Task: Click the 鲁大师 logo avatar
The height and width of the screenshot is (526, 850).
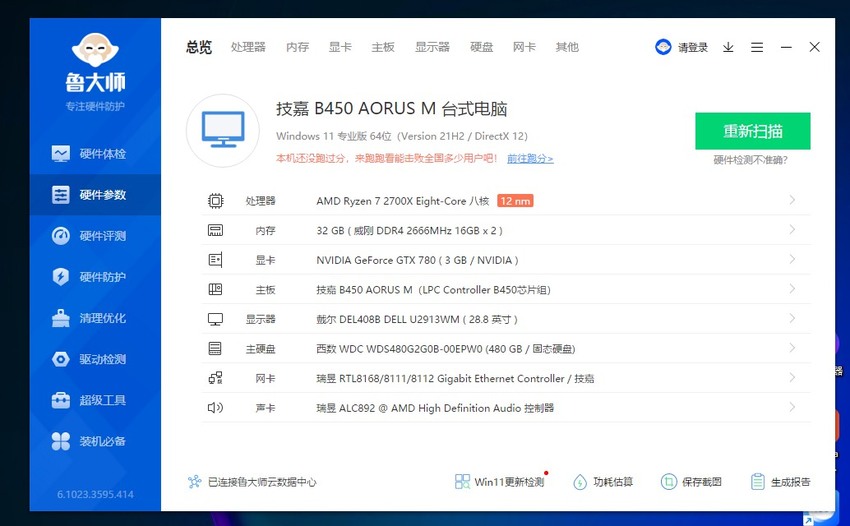Action: [95, 50]
